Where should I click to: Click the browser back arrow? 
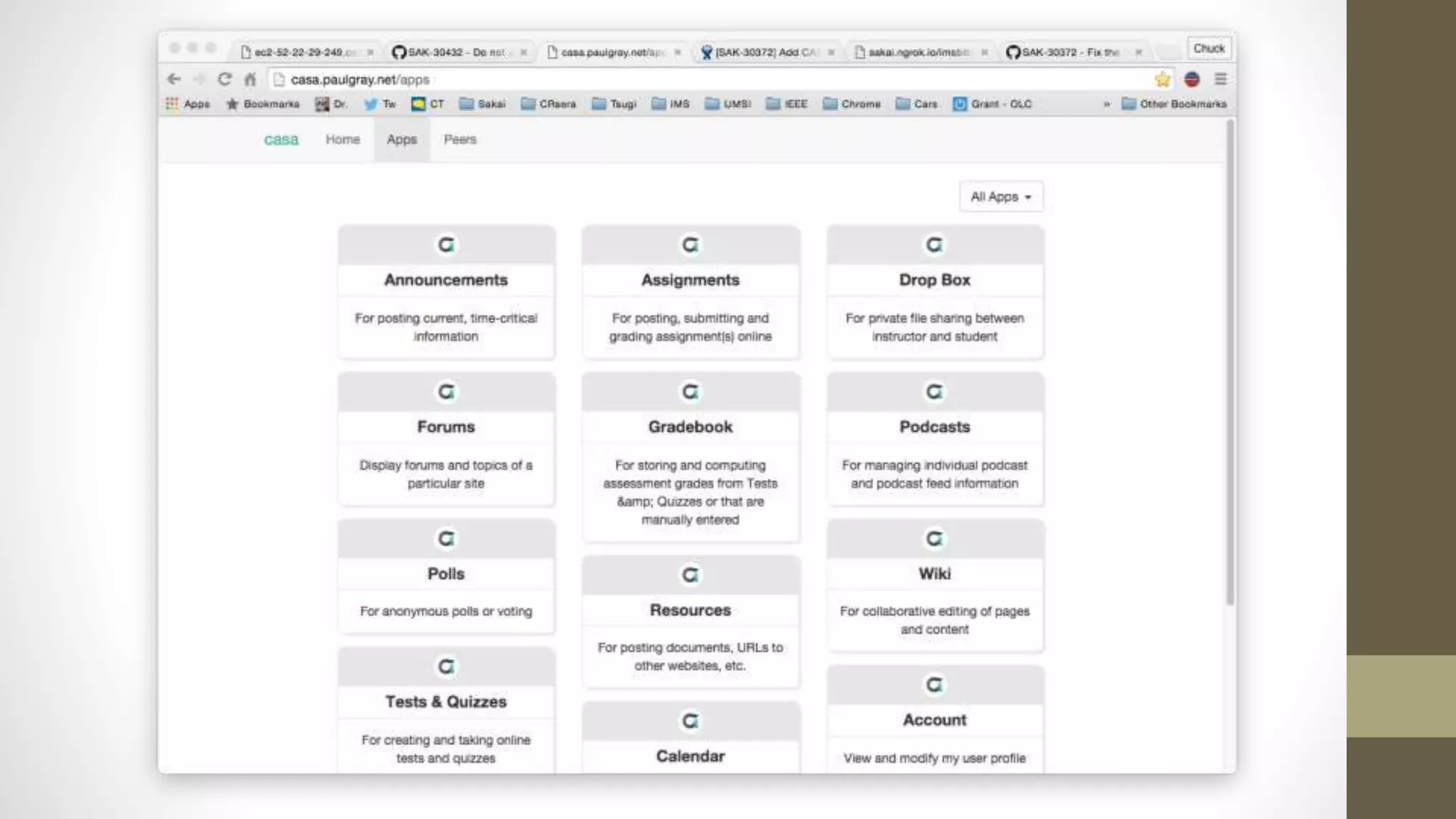point(174,79)
